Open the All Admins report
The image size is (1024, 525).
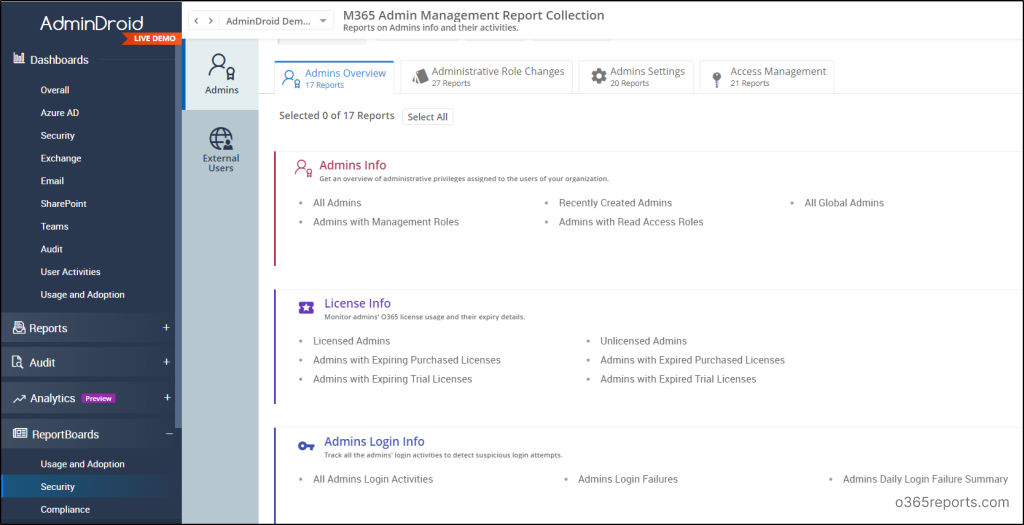[x=337, y=203]
